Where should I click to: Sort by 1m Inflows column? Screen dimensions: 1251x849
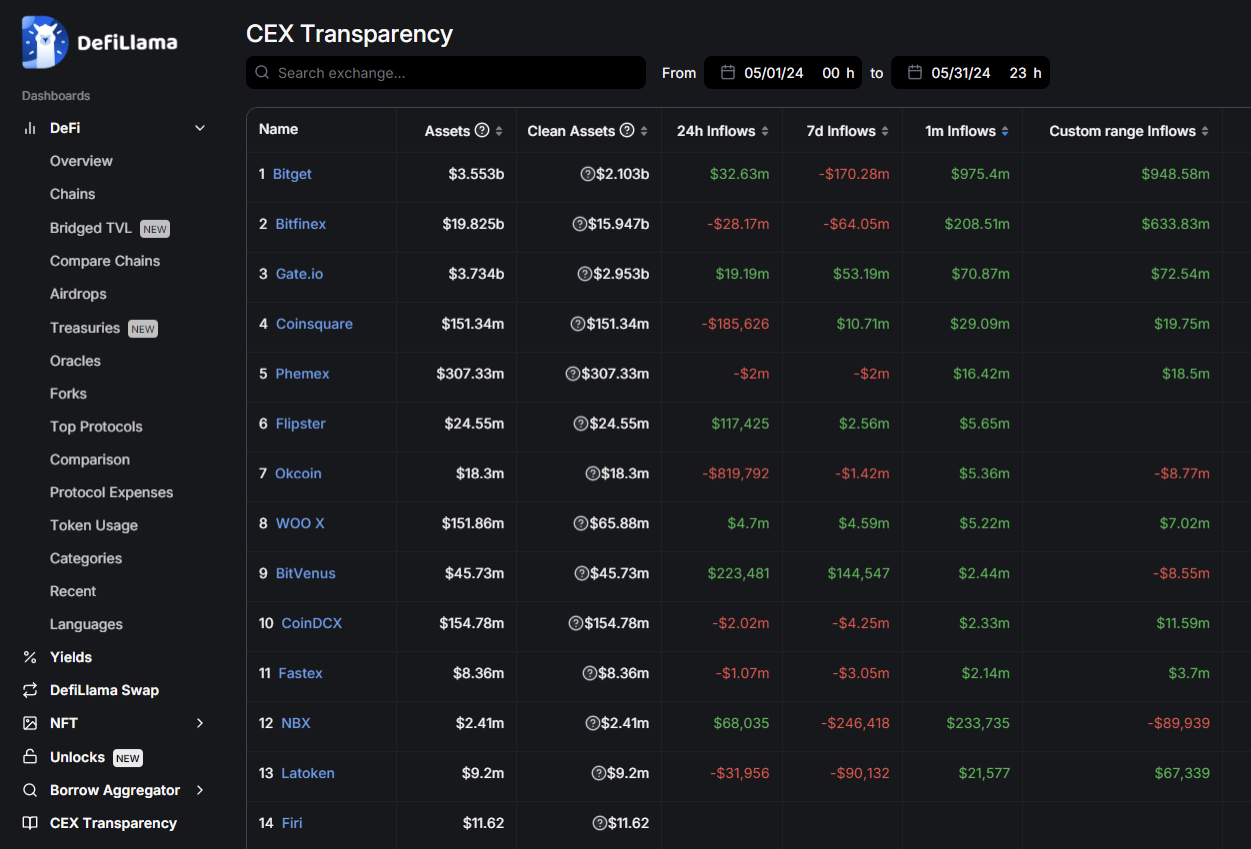(x=967, y=131)
